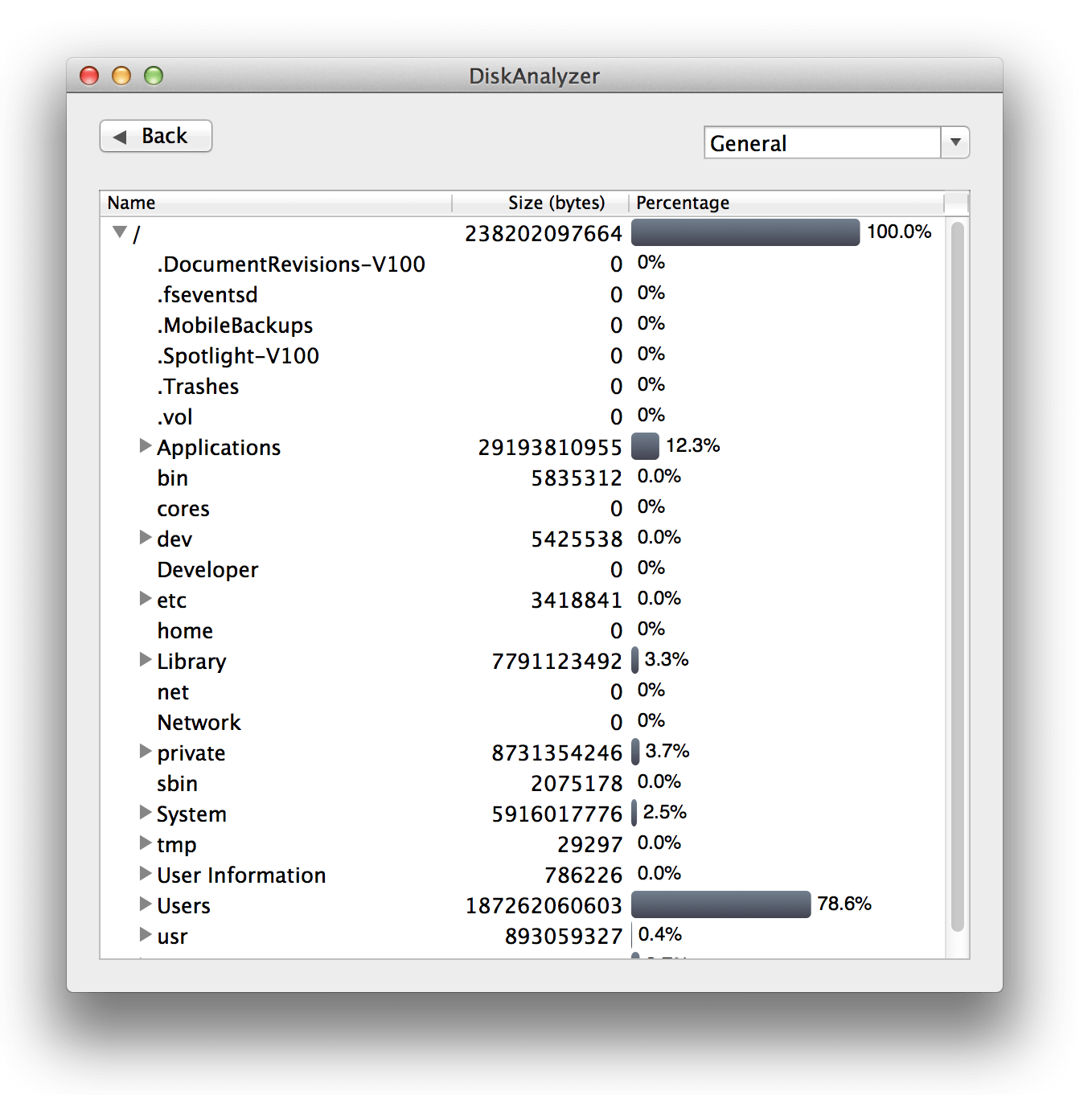This screenshot has height=1095, width=1092.
Task: Click the Percentage column header
Action: 784,203
